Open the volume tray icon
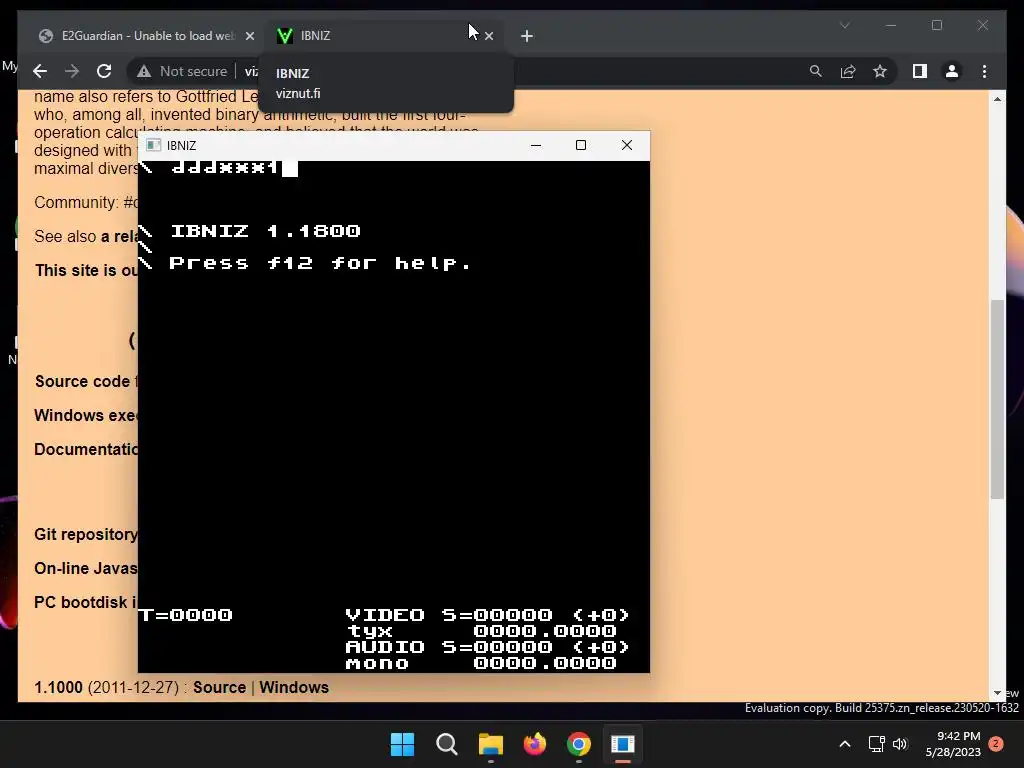The image size is (1024, 768). coord(900,744)
